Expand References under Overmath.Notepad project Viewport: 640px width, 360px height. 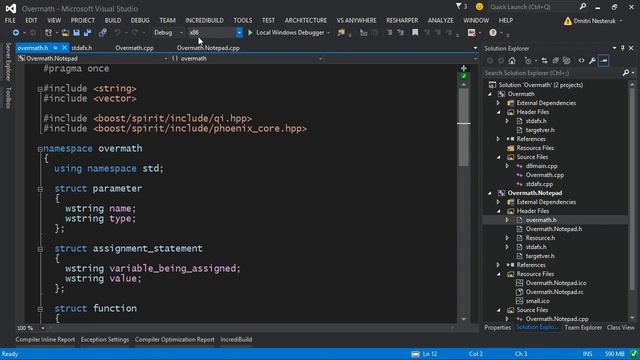498,265
